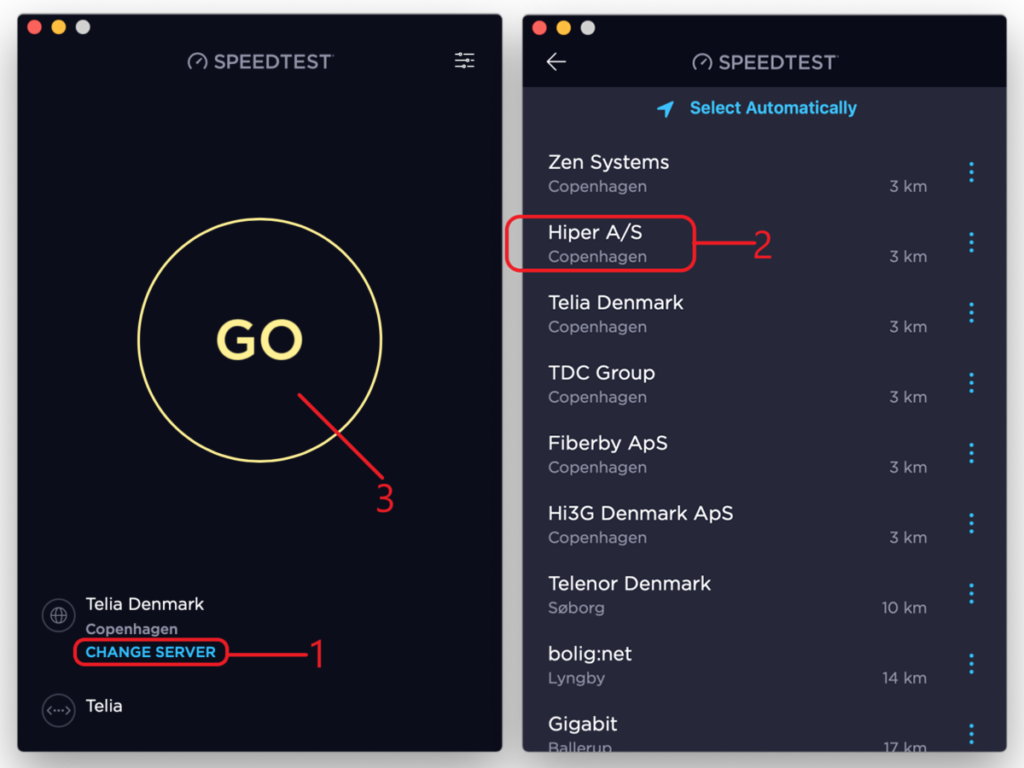Open the settings sliders icon
The width and height of the screenshot is (1024, 768).
coord(465,61)
